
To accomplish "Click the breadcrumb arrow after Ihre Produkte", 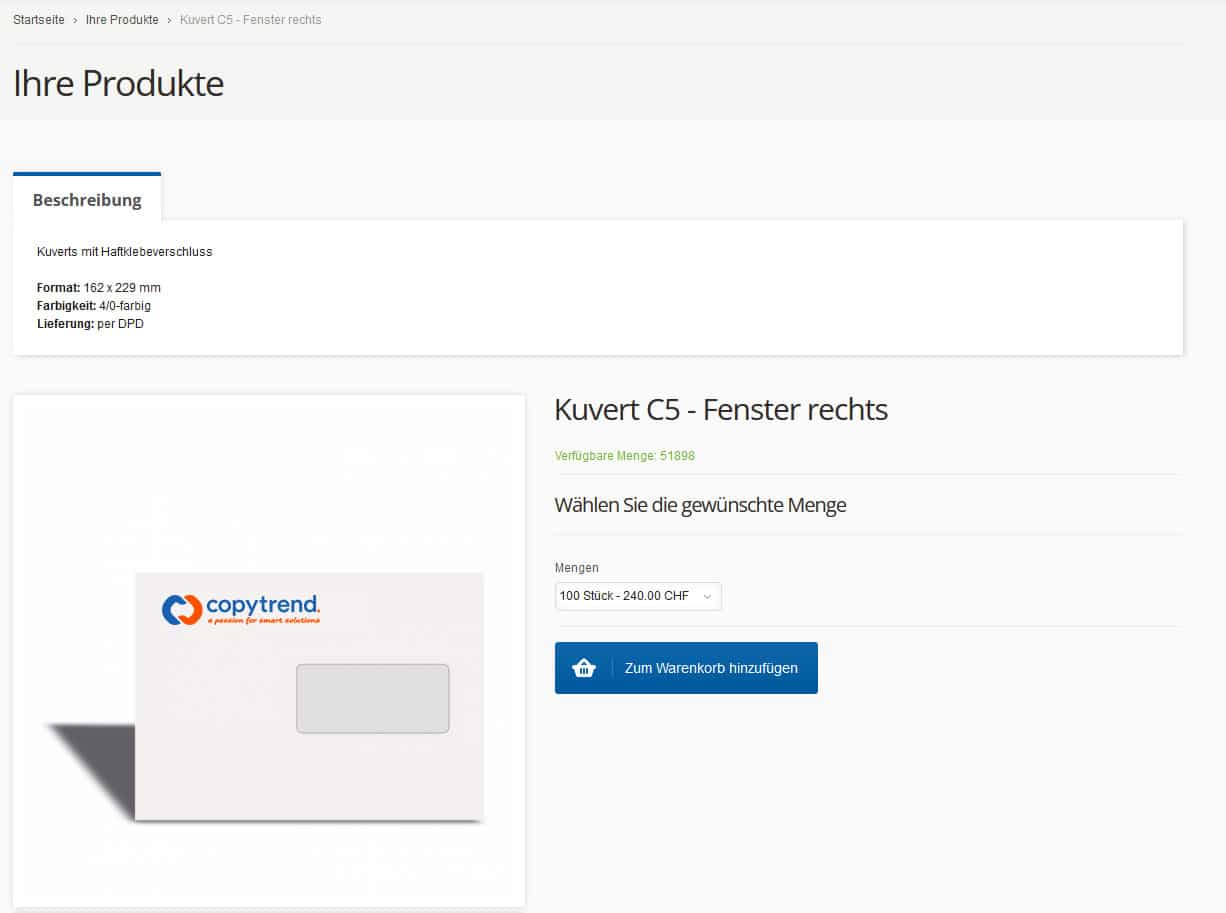I will coord(169,20).
